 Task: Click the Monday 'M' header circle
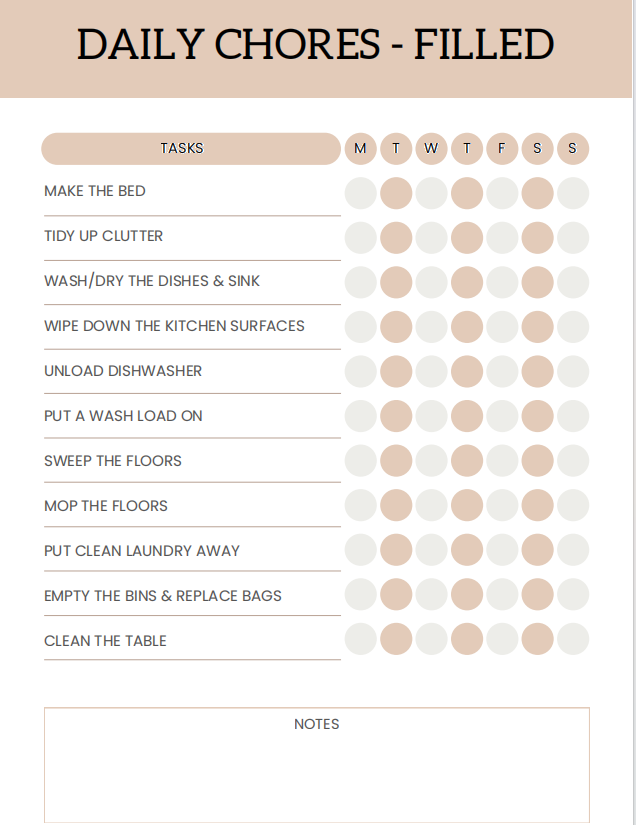[x=360, y=148]
